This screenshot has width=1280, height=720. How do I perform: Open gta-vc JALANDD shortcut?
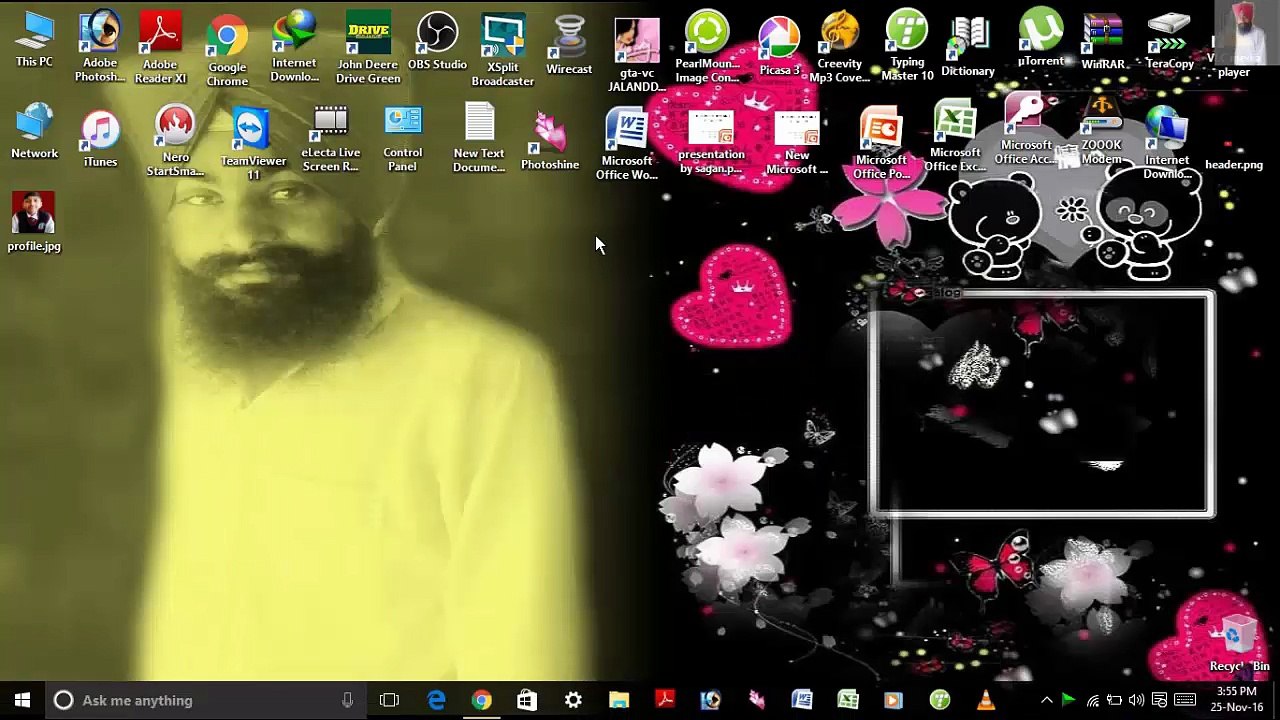(x=637, y=55)
